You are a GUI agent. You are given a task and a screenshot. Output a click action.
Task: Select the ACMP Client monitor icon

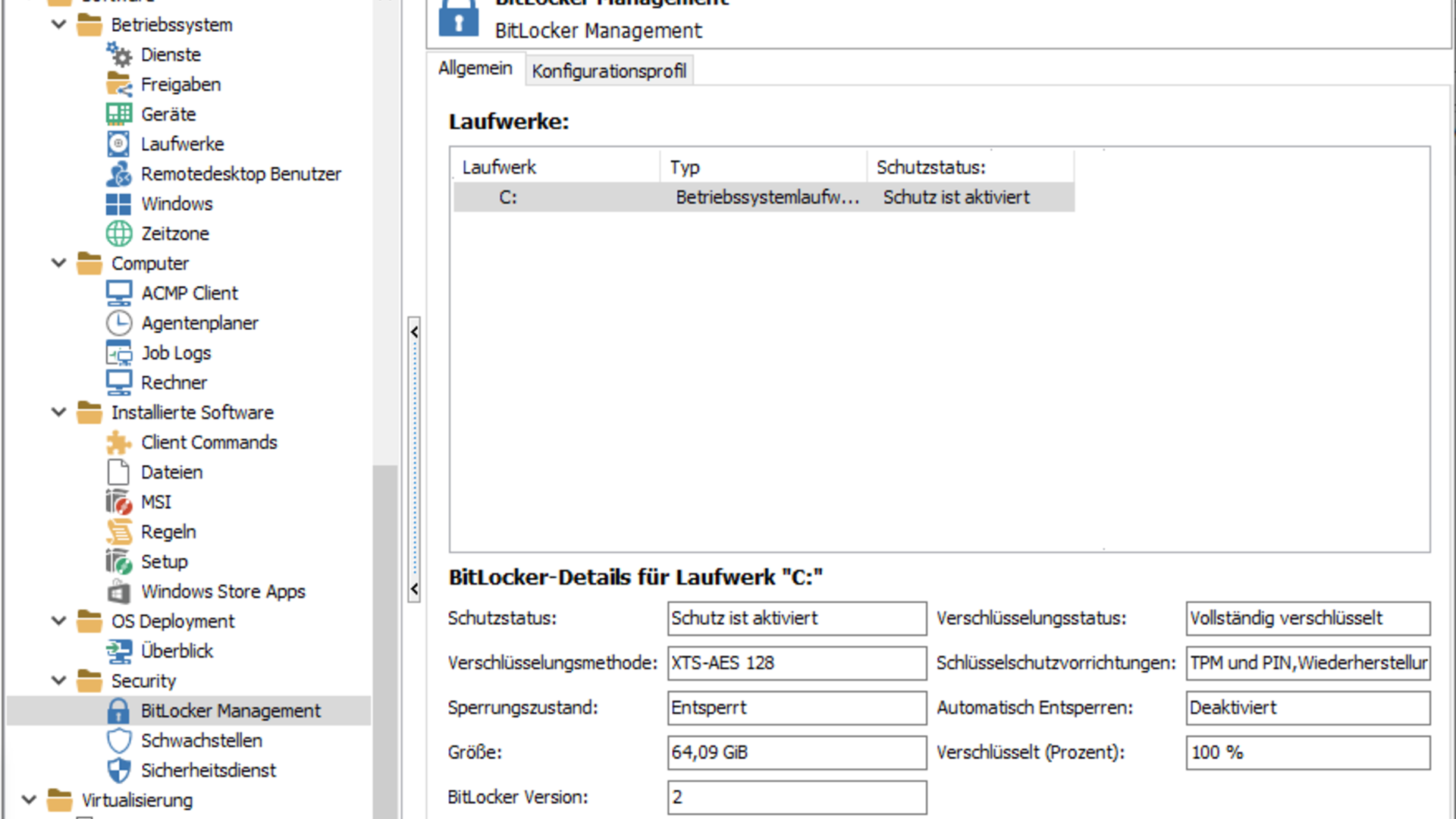click(119, 293)
